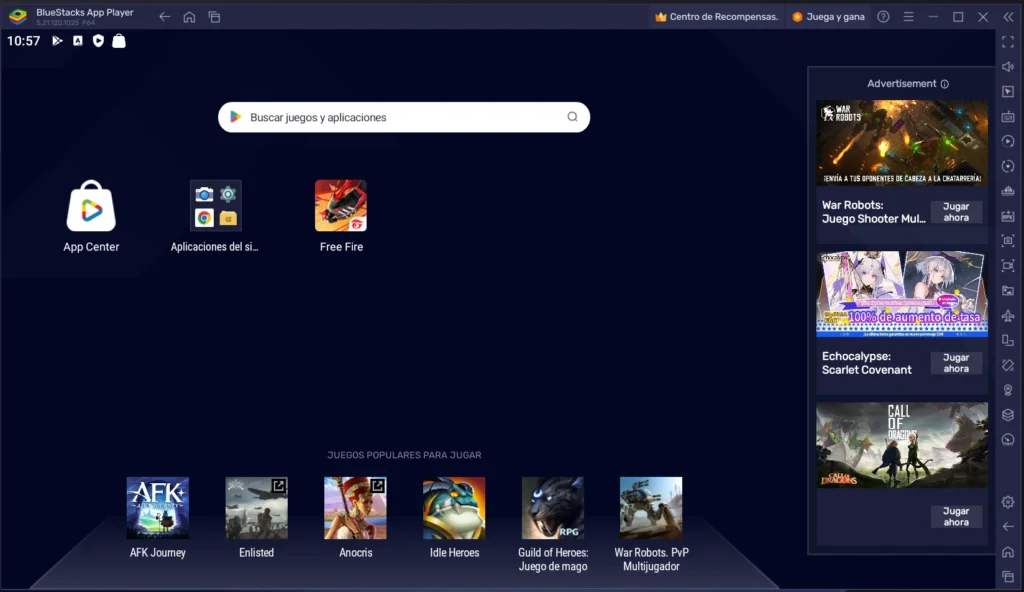
Task: Click the magnifier icon in search bar
Action: click(573, 117)
